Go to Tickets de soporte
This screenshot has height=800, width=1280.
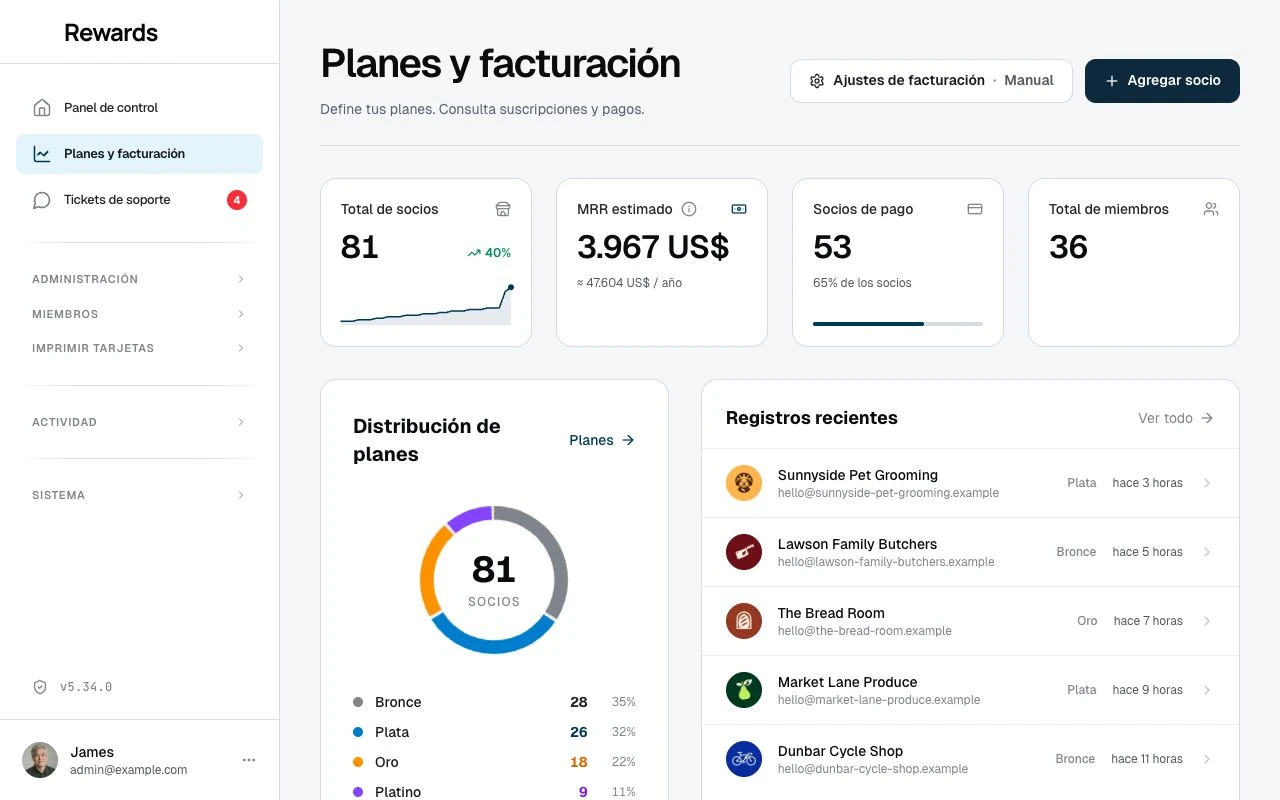[x=139, y=200]
